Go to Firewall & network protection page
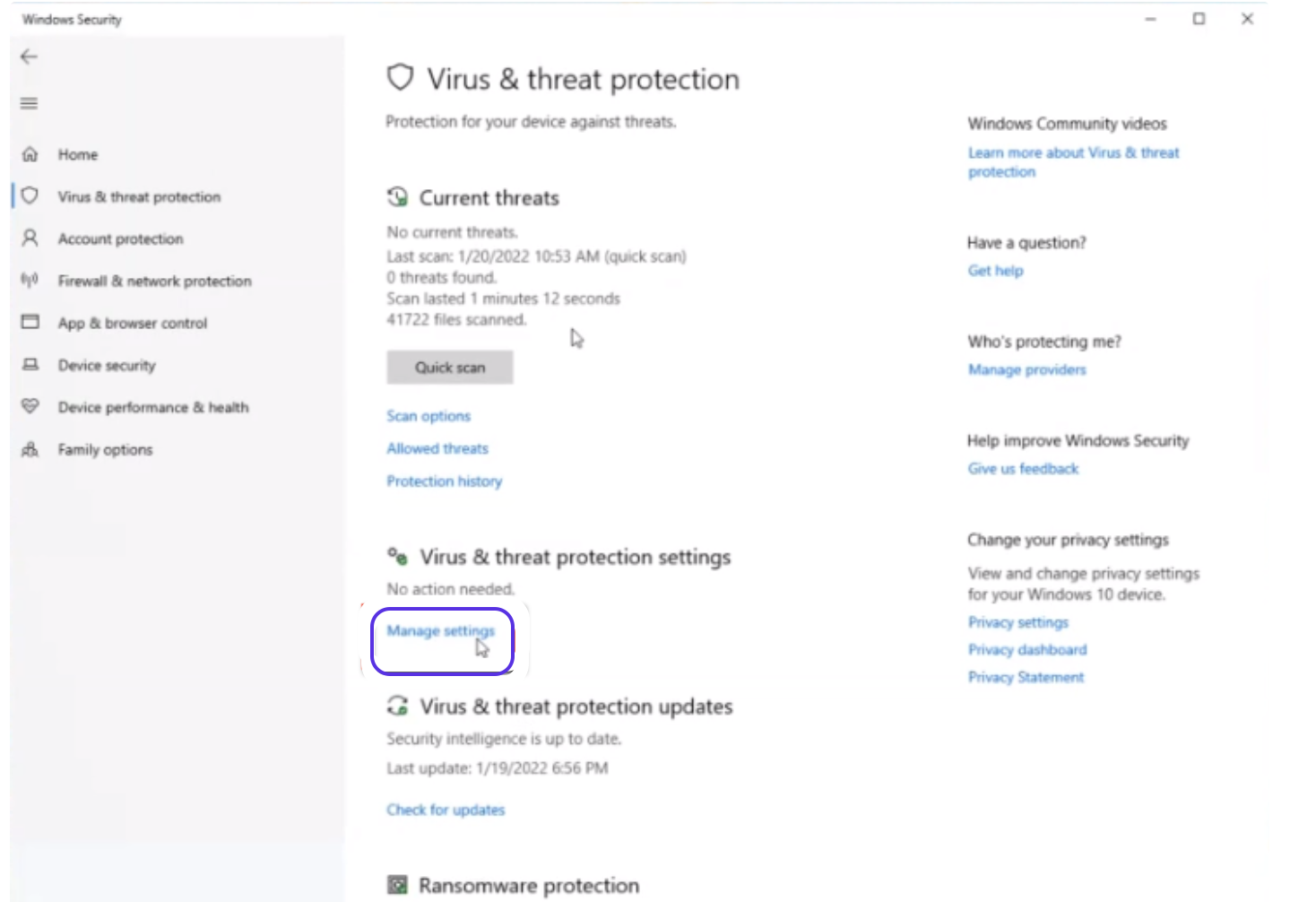The height and width of the screenshot is (902, 1316). [154, 282]
